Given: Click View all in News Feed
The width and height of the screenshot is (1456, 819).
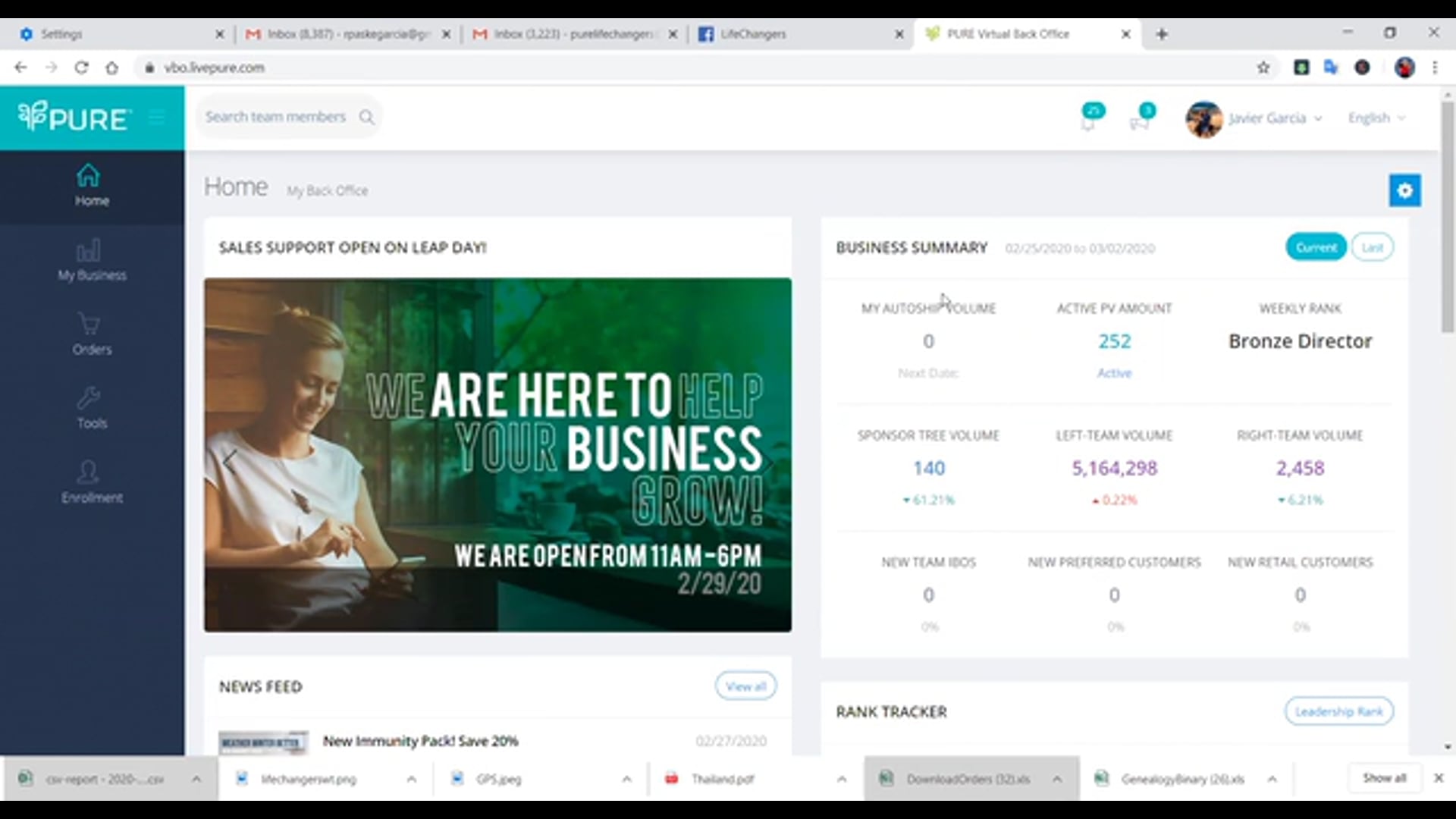Looking at the screenshot, I should click(x=745, y=686).
